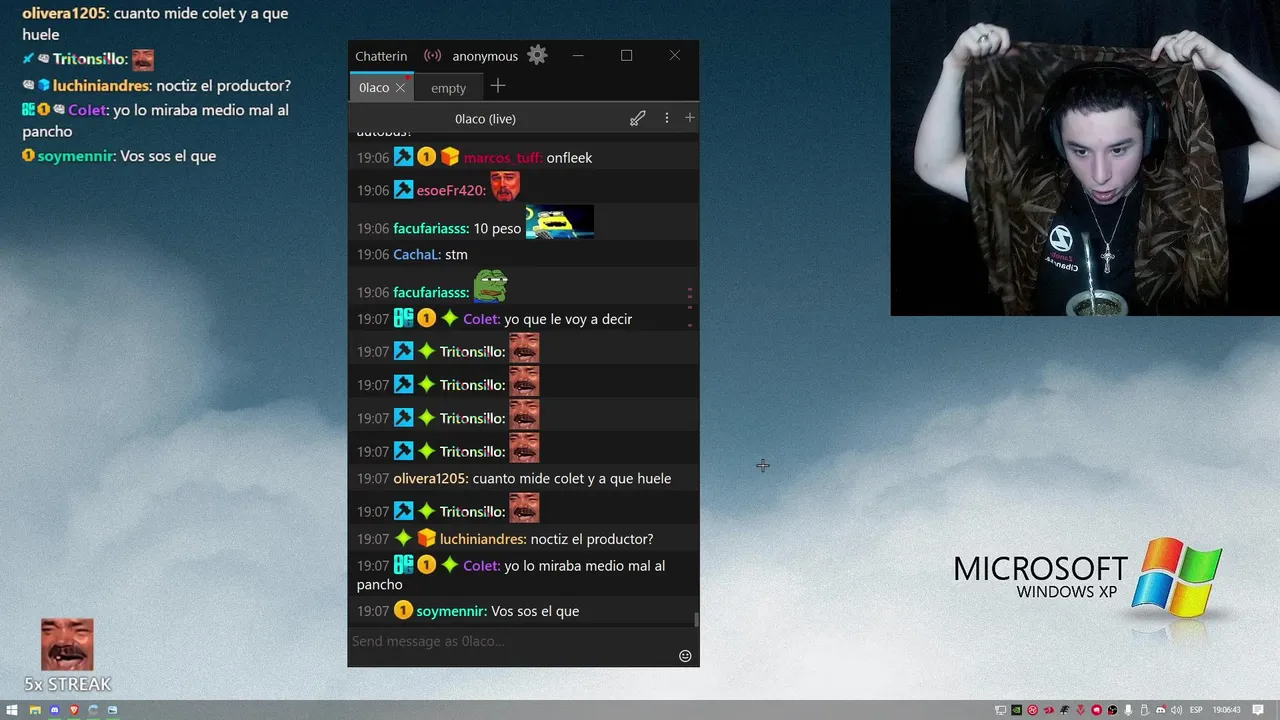This screenshot has height=720, width=1280.
Task: Click esoeFr420's face emote
Action: [505, 186]
